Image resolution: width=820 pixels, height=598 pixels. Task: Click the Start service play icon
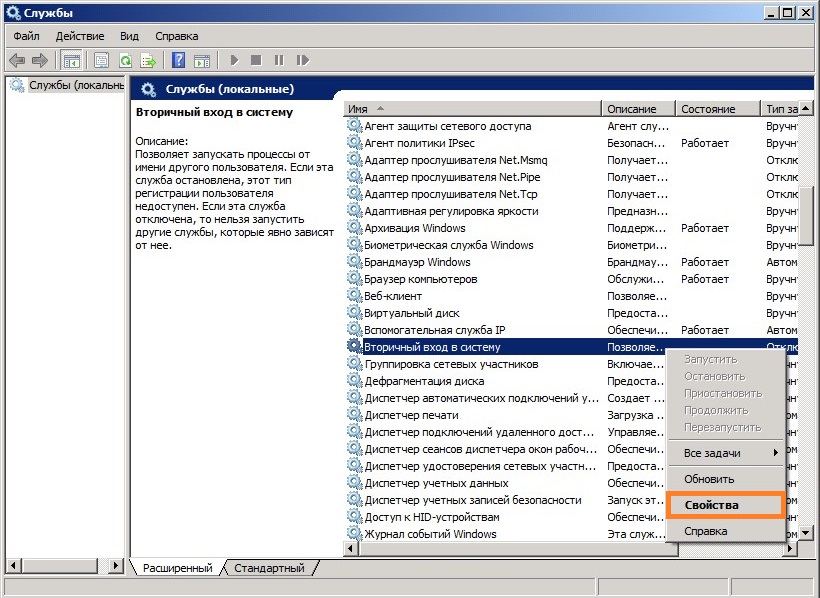pyautogui.click(x=234, y=61)
